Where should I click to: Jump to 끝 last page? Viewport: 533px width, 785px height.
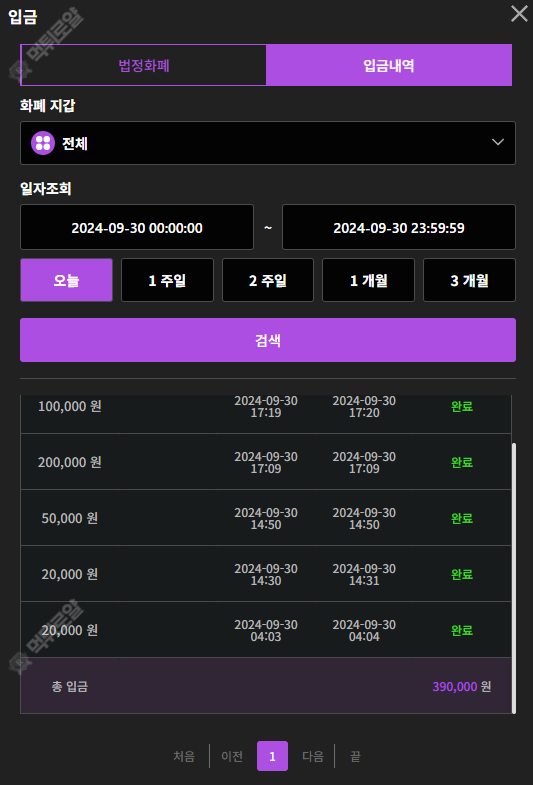coord(355,756)
